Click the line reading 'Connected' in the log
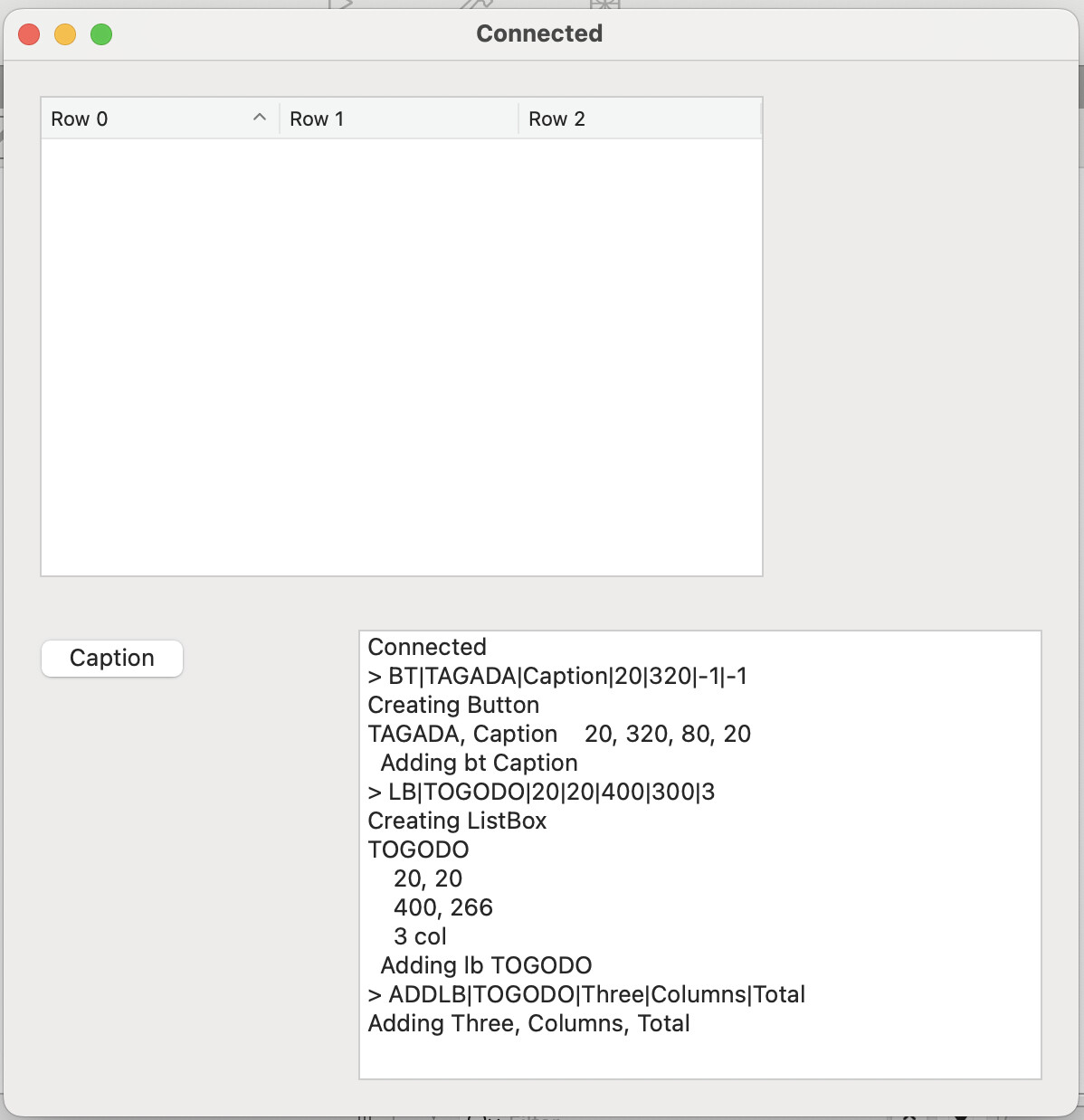Image resolution: width=1084 pixels, height=1120 pixels. click(x=426, y=647)
